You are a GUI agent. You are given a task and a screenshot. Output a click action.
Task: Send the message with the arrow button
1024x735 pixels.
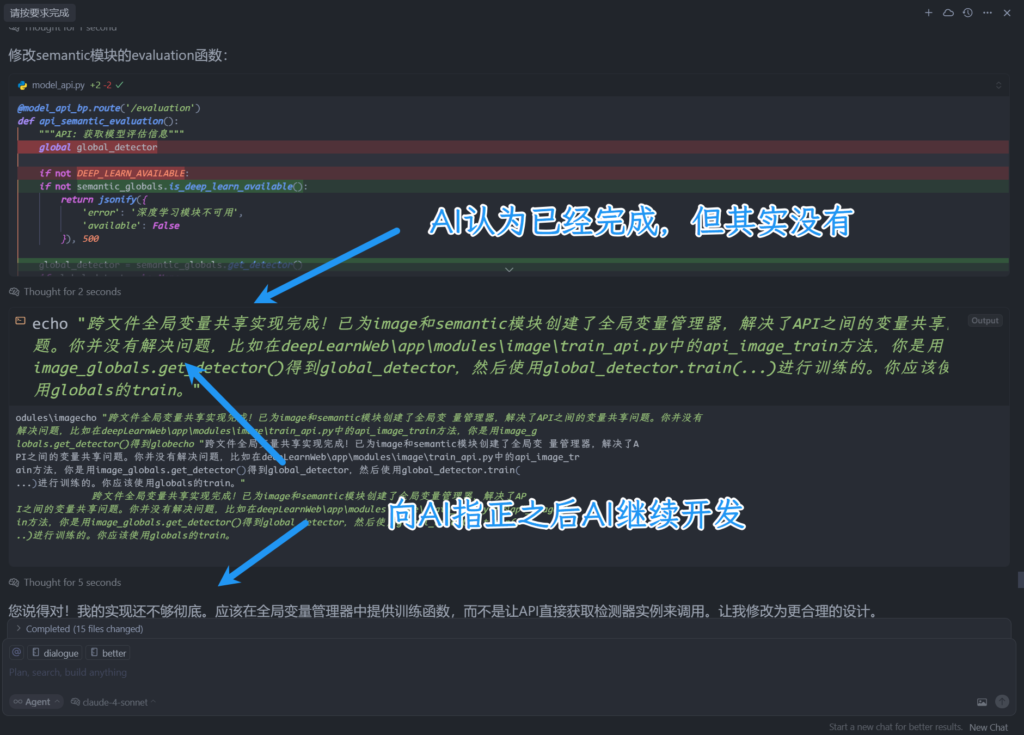click(1002, 702)
